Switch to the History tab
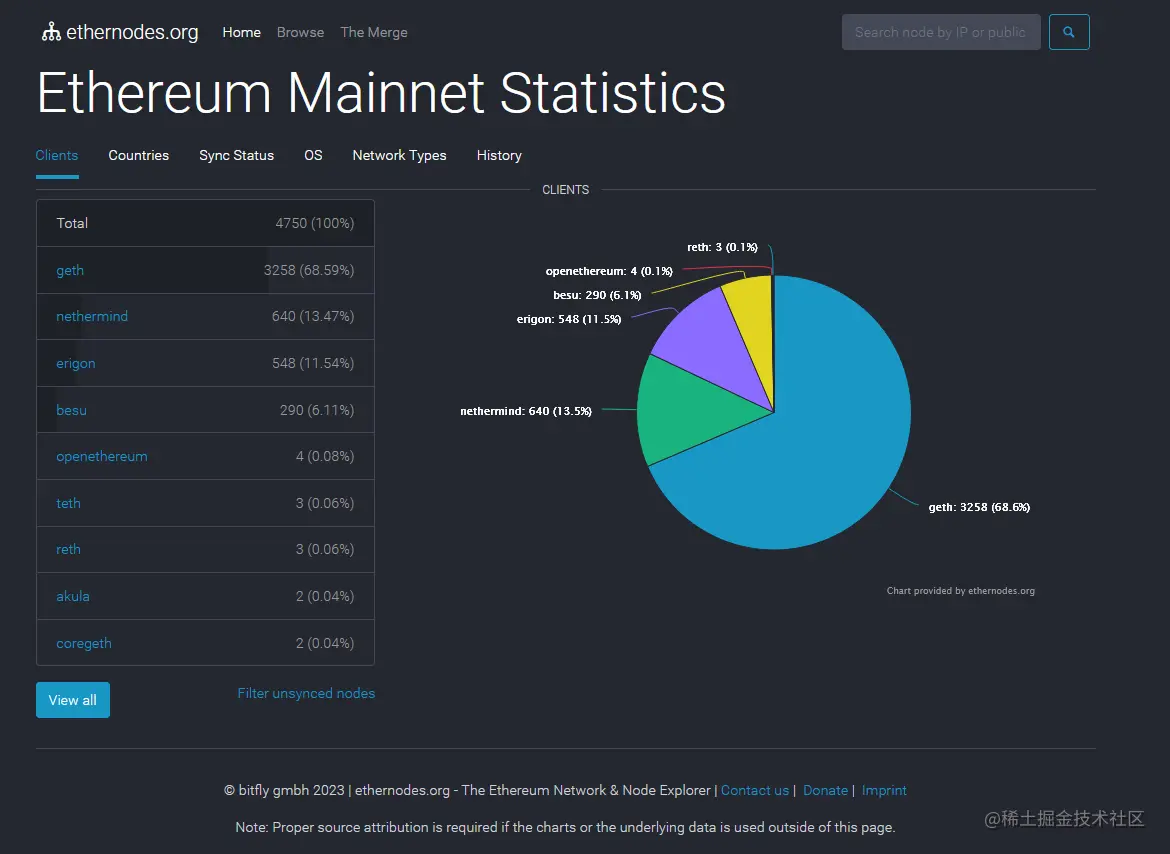 click(x=499, y=155)
